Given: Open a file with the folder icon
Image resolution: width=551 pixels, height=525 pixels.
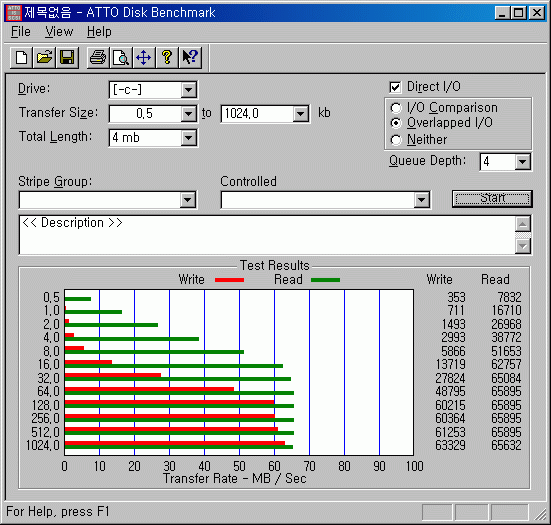Looking at the screenshot, I should 44,58.
